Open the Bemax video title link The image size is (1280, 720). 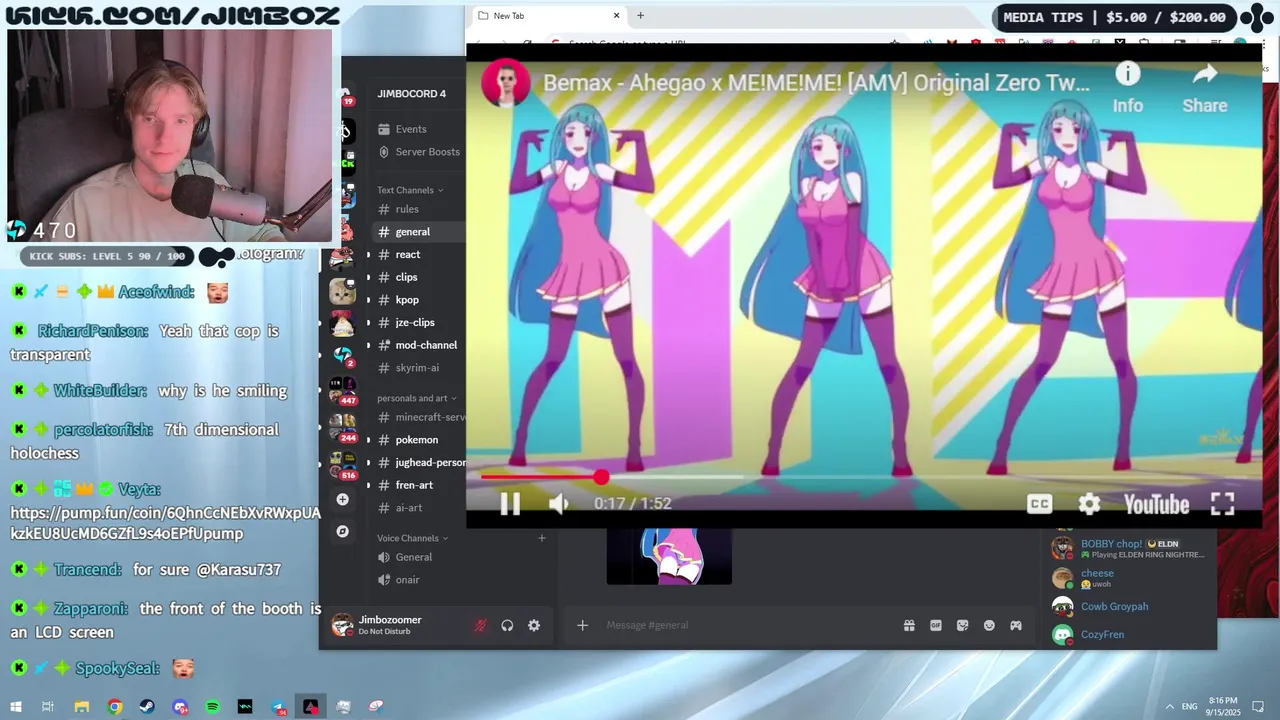(x=816, y=83)
